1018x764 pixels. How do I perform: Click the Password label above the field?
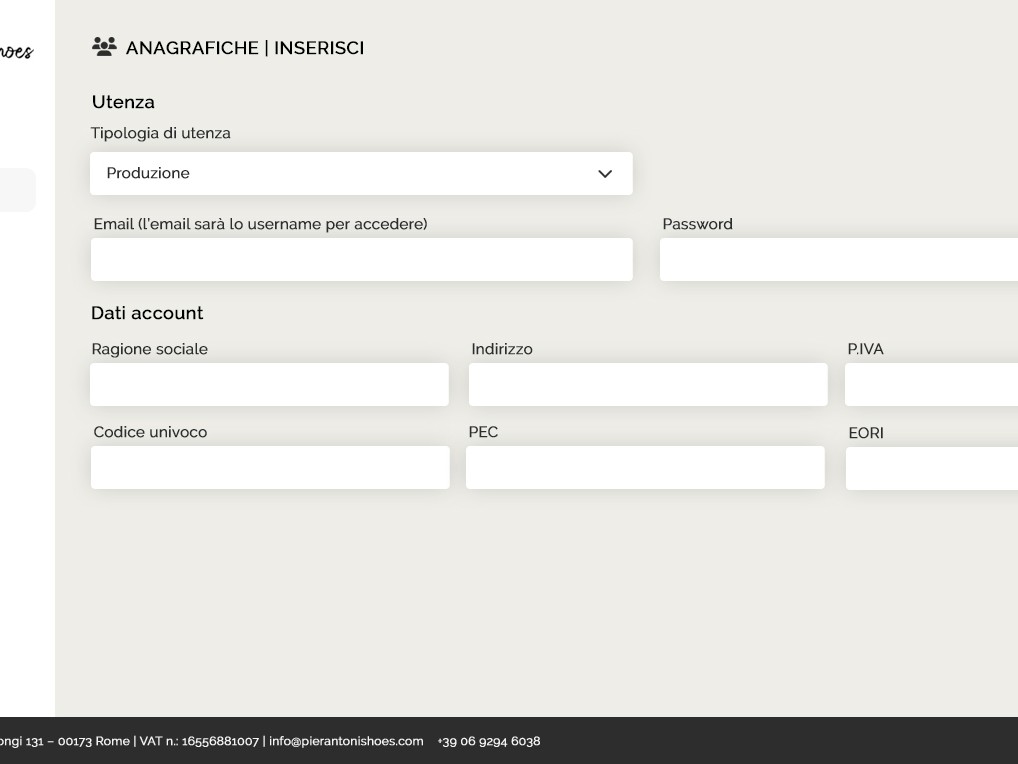click(697, 224)
